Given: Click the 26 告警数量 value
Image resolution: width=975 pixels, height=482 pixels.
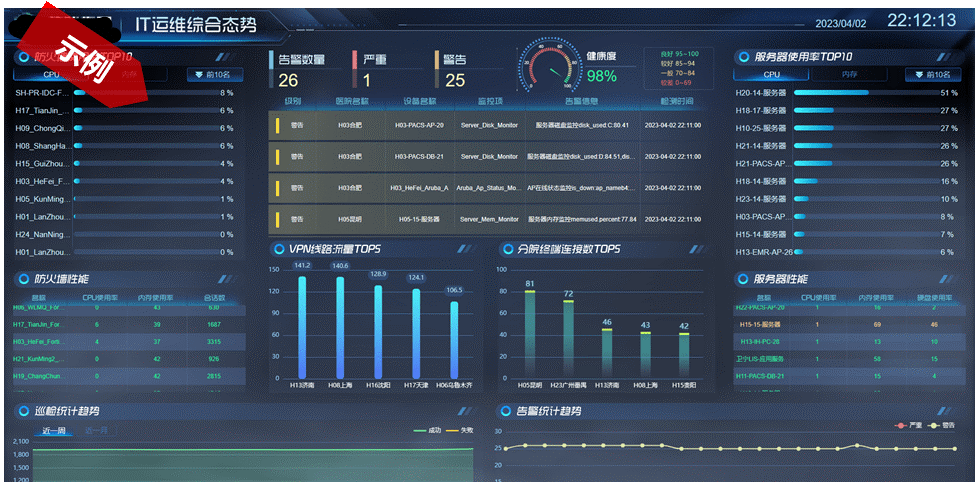Looking at the screenshot, I should pos(288,80).
